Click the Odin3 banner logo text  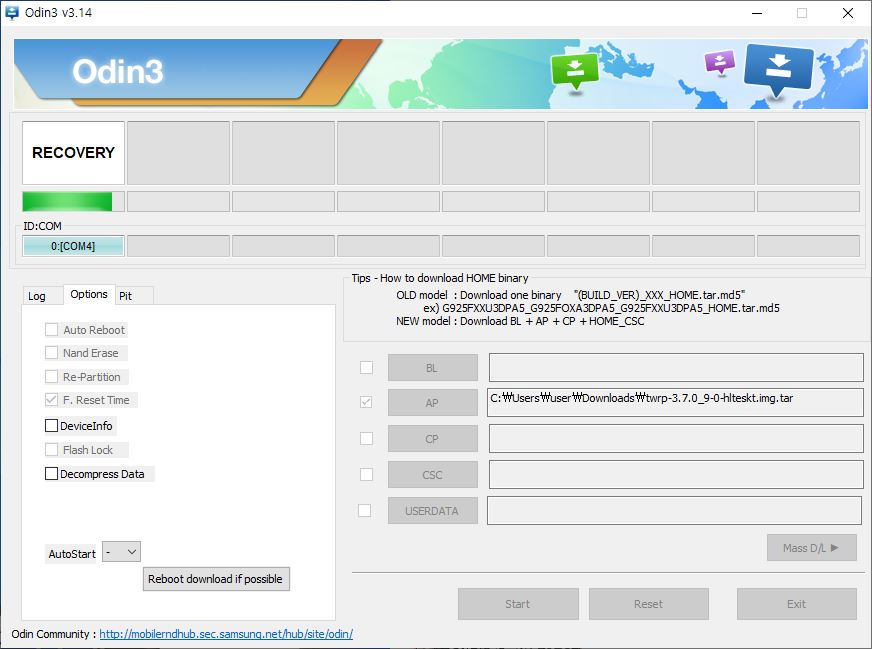pos(117,72)
